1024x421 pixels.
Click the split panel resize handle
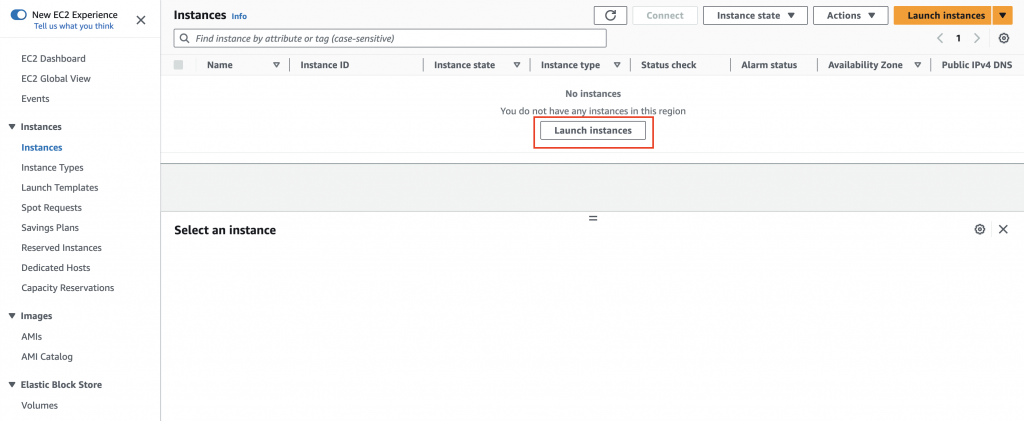pyautogui.click(x=593, y=219)
